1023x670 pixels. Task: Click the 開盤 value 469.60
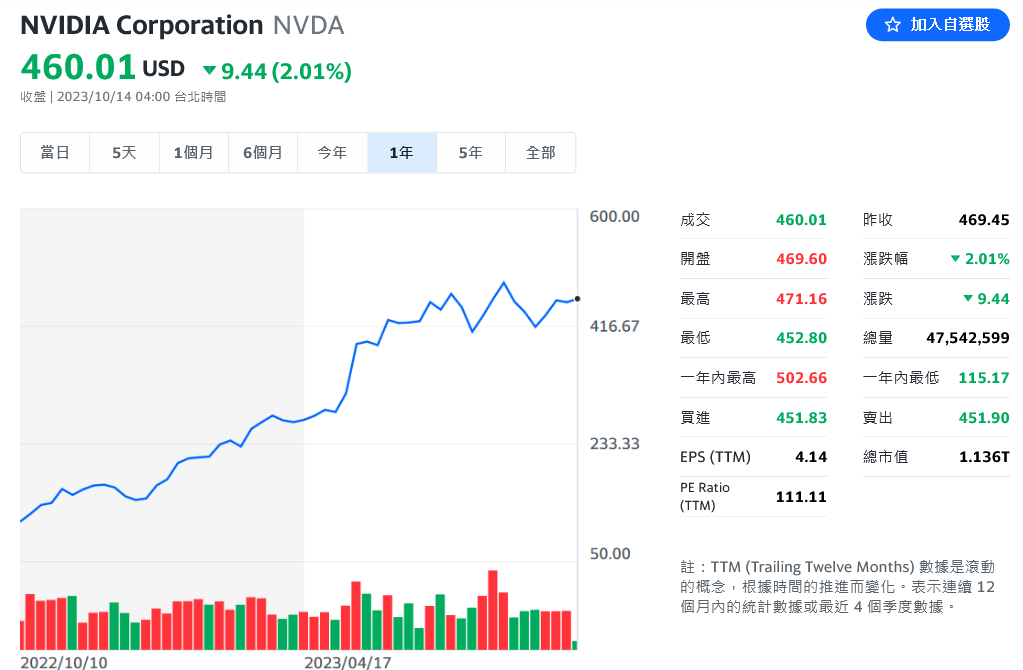coord(801,259)
